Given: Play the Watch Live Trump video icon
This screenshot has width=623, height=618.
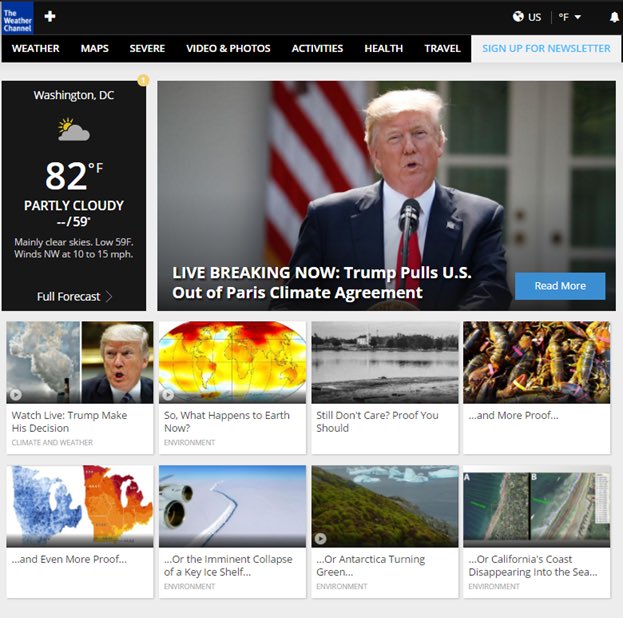Looking at the screenshot, I should (x=15, y=395).
